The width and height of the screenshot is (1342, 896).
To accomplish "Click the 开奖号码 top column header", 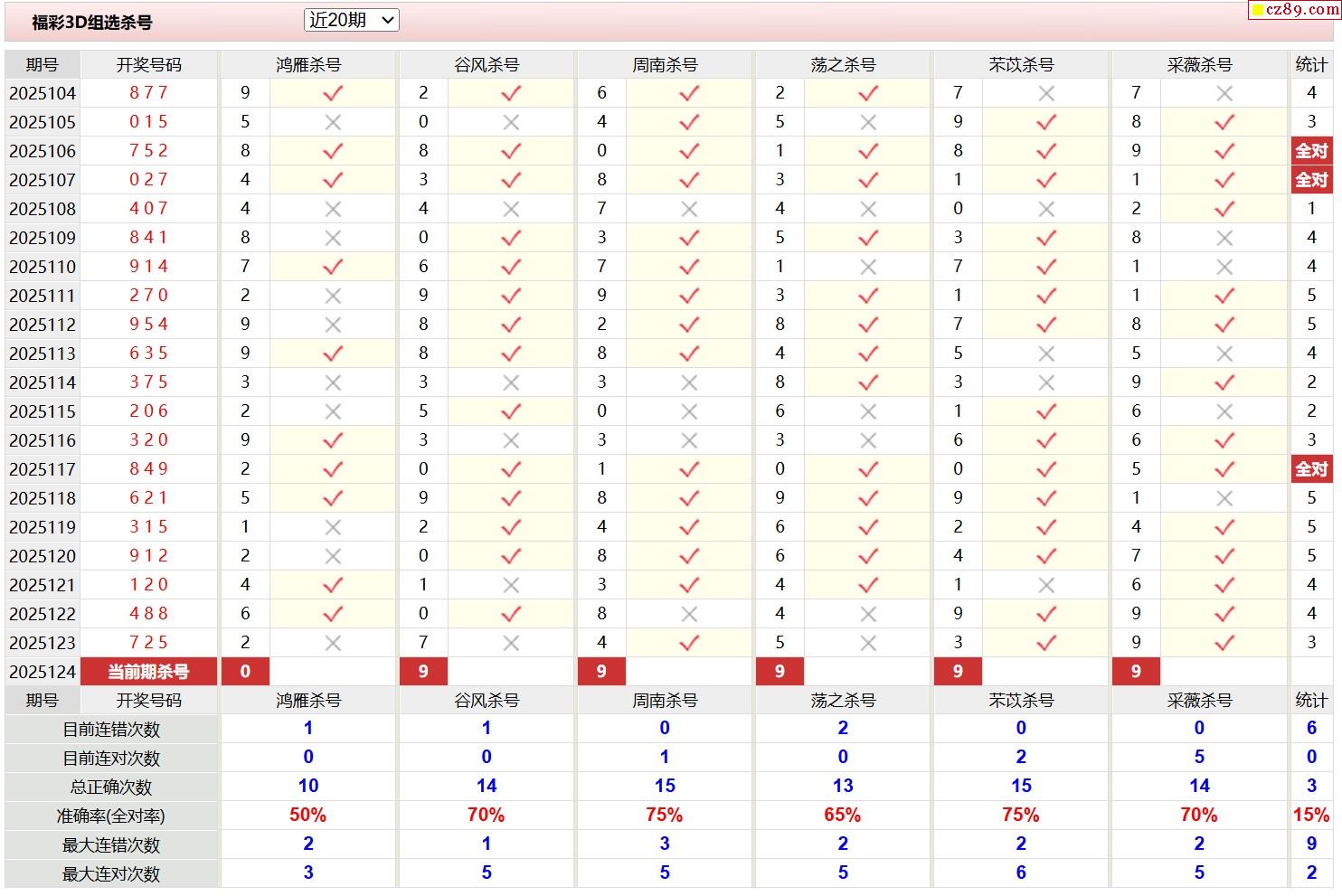I will pos(149,65).
